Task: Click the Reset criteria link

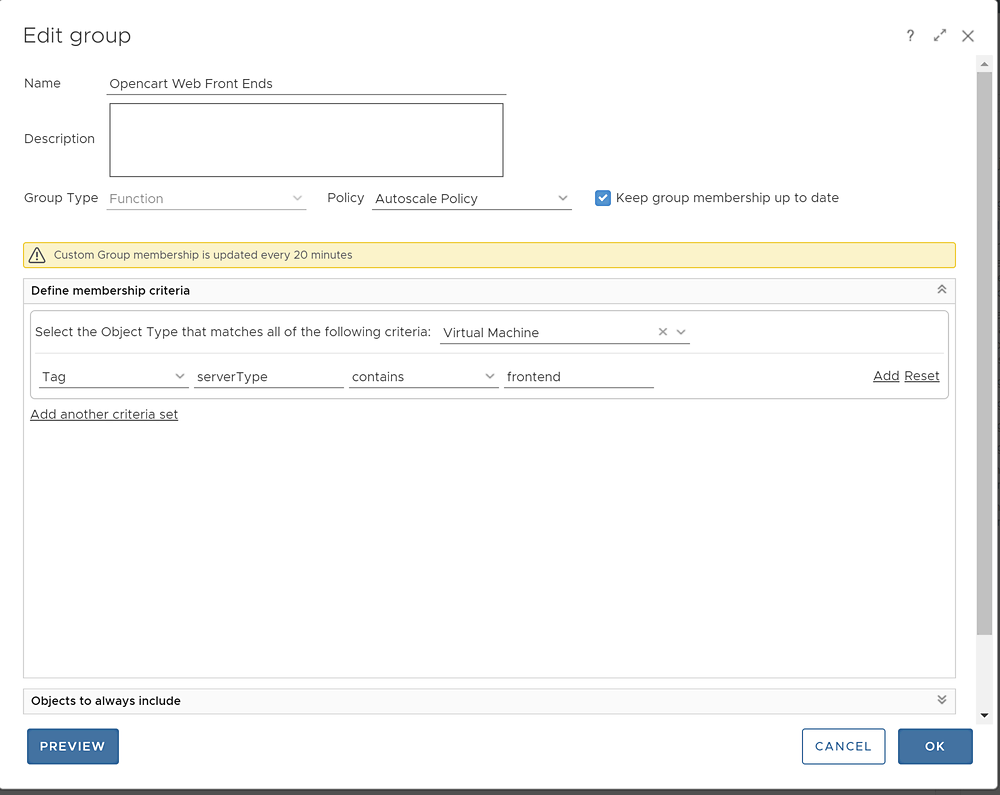Action: [x=922, y=376]
